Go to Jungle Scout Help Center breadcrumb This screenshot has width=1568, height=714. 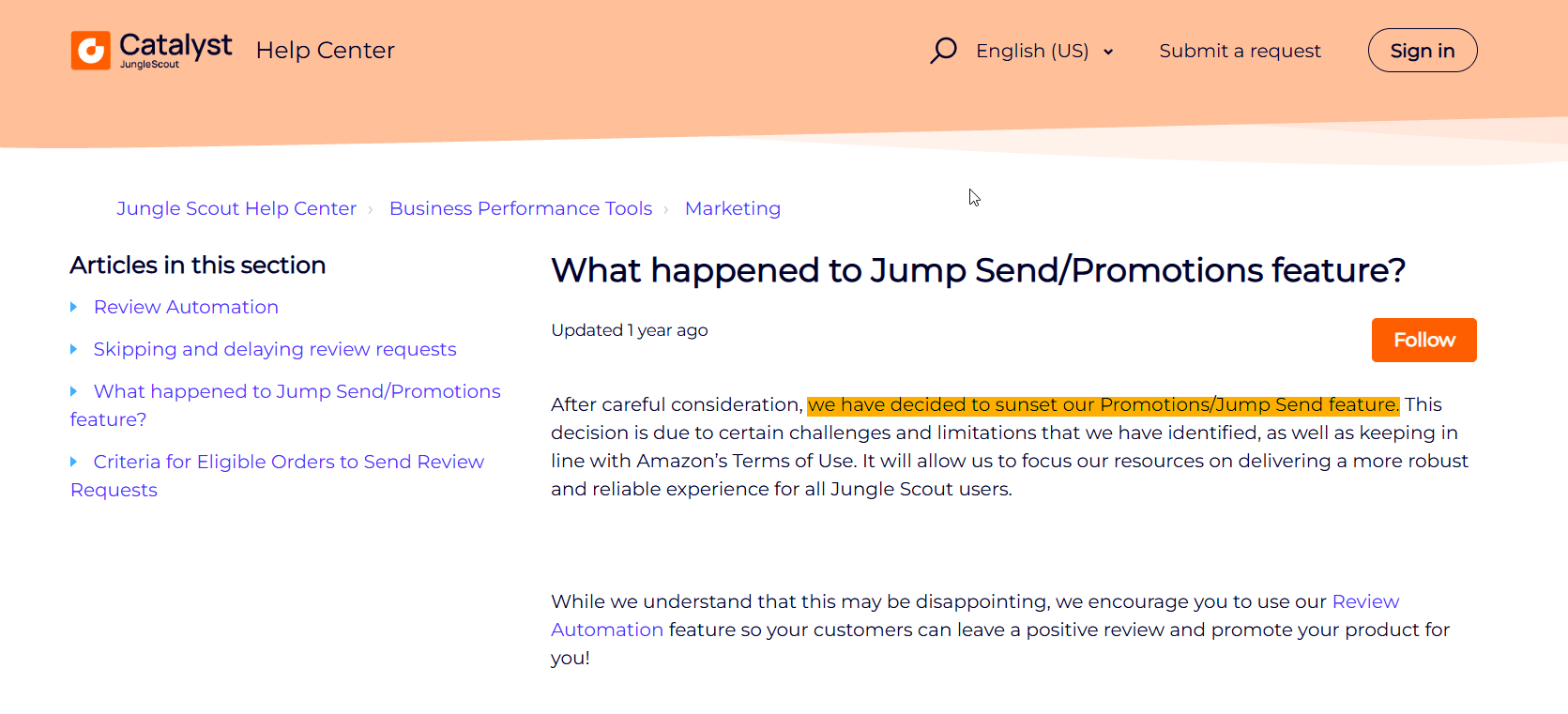click(236, 208)
